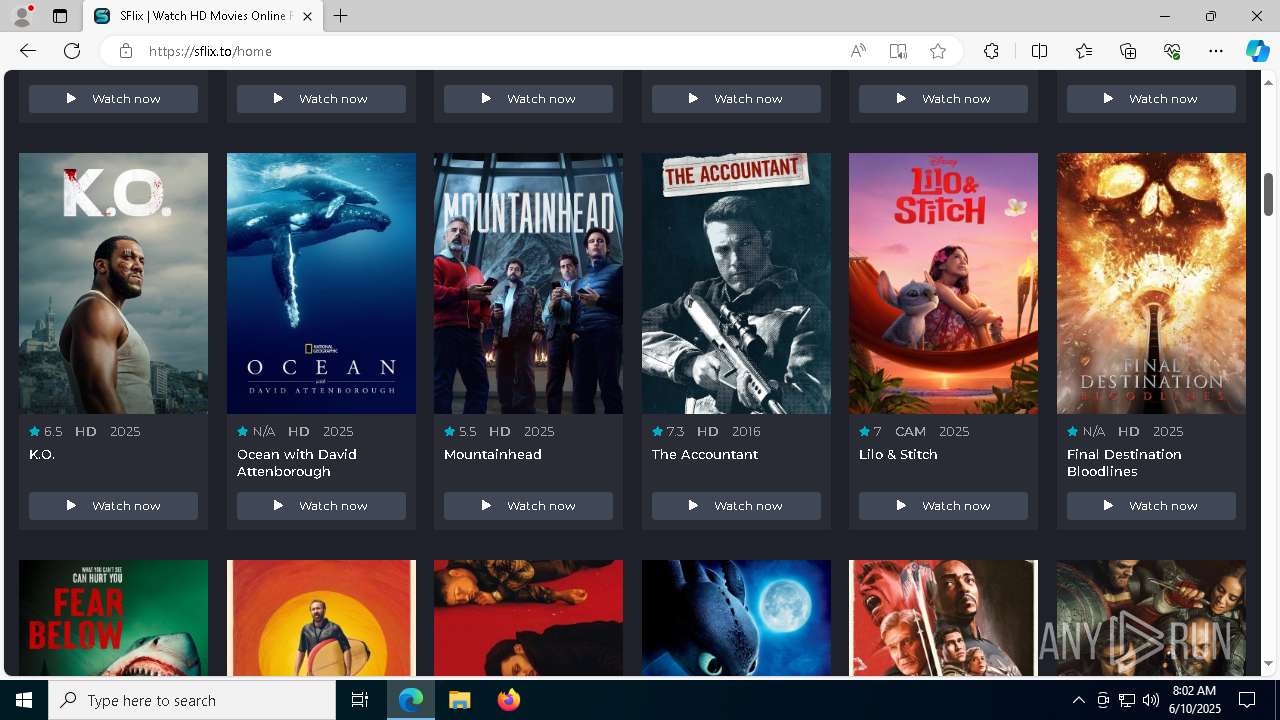Image resolution: width=1280 pixels, height=720 pixels.
Task: Open Ocean with David Attenborough poster
Action: 321,283
